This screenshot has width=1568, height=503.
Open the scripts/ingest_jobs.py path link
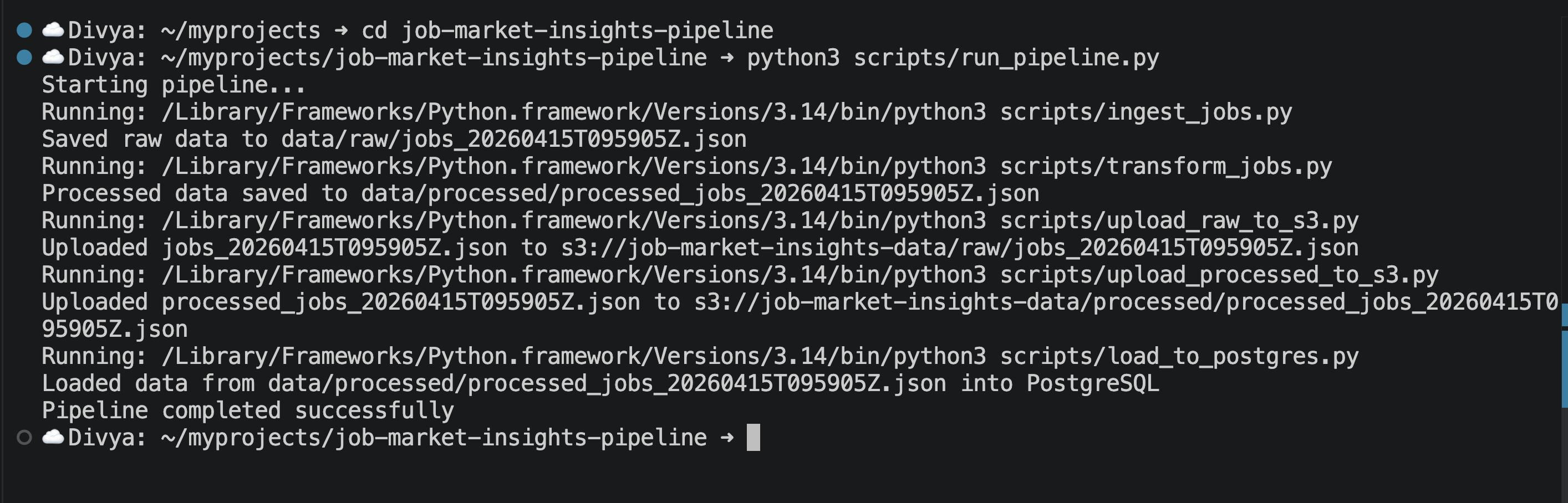[x=1146, y=112]
